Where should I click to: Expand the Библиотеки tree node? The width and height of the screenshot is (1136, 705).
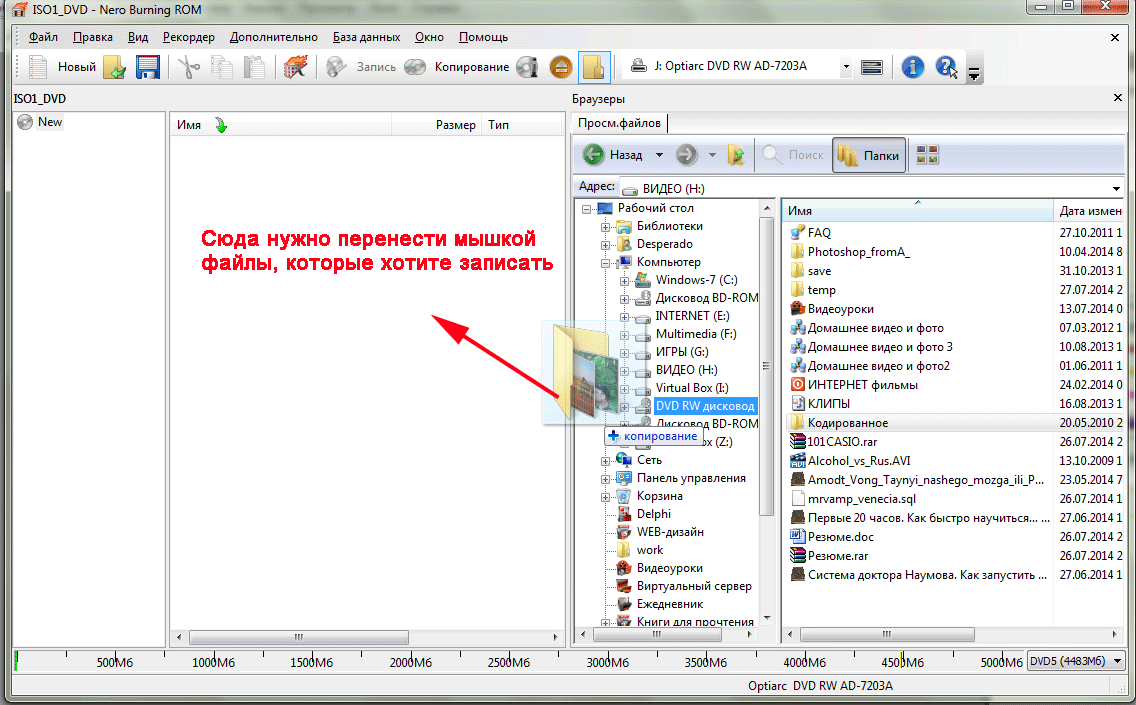(605, 227)
